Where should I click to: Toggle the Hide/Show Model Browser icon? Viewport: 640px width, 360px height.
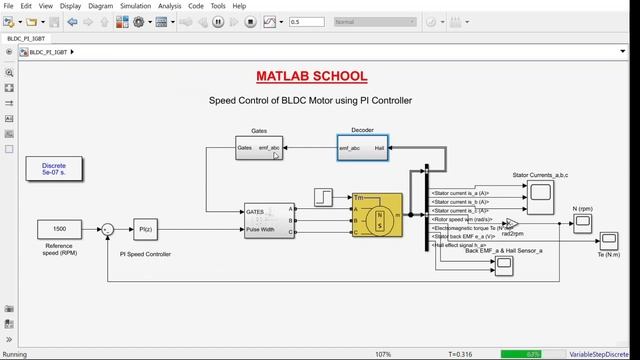(x=9, y=52)
